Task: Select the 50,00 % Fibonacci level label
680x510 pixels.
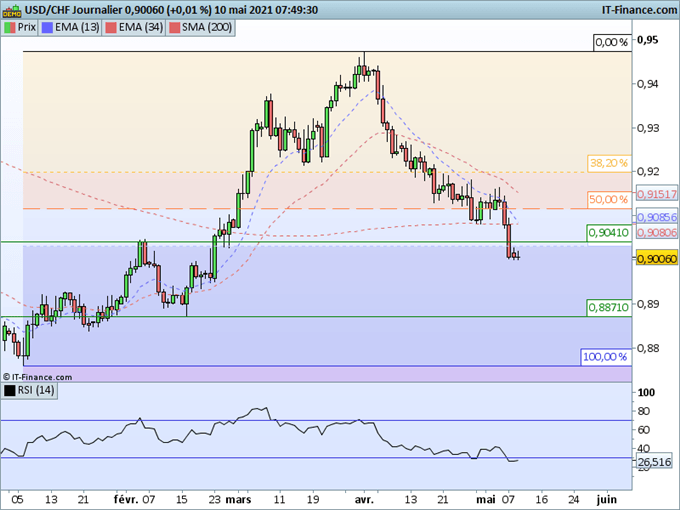Action: coord(609,199)
